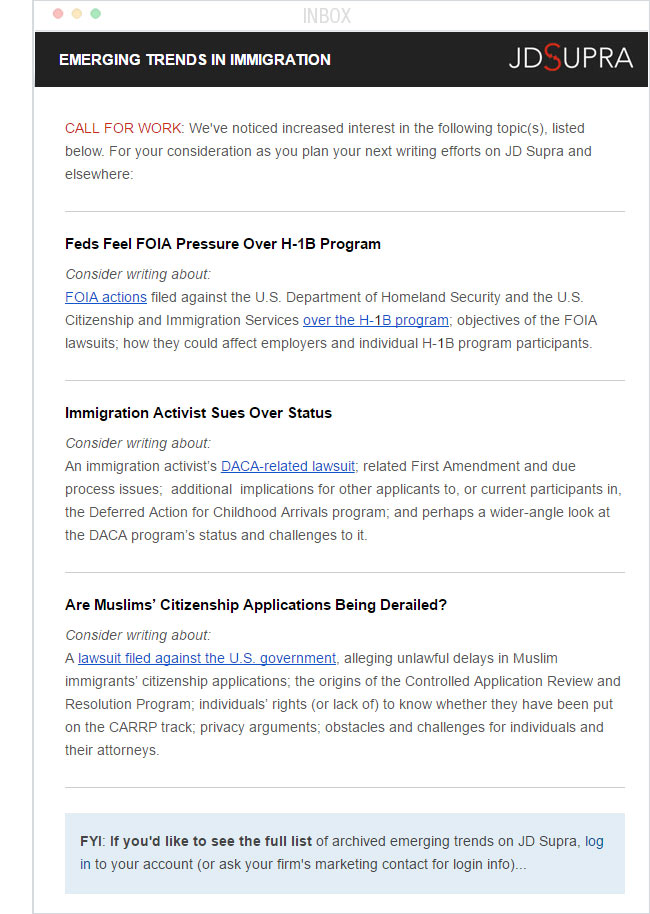Screen dimensions: 650x914
Task: Click the JD Supra logo
Action: click(x=570, y=58)
